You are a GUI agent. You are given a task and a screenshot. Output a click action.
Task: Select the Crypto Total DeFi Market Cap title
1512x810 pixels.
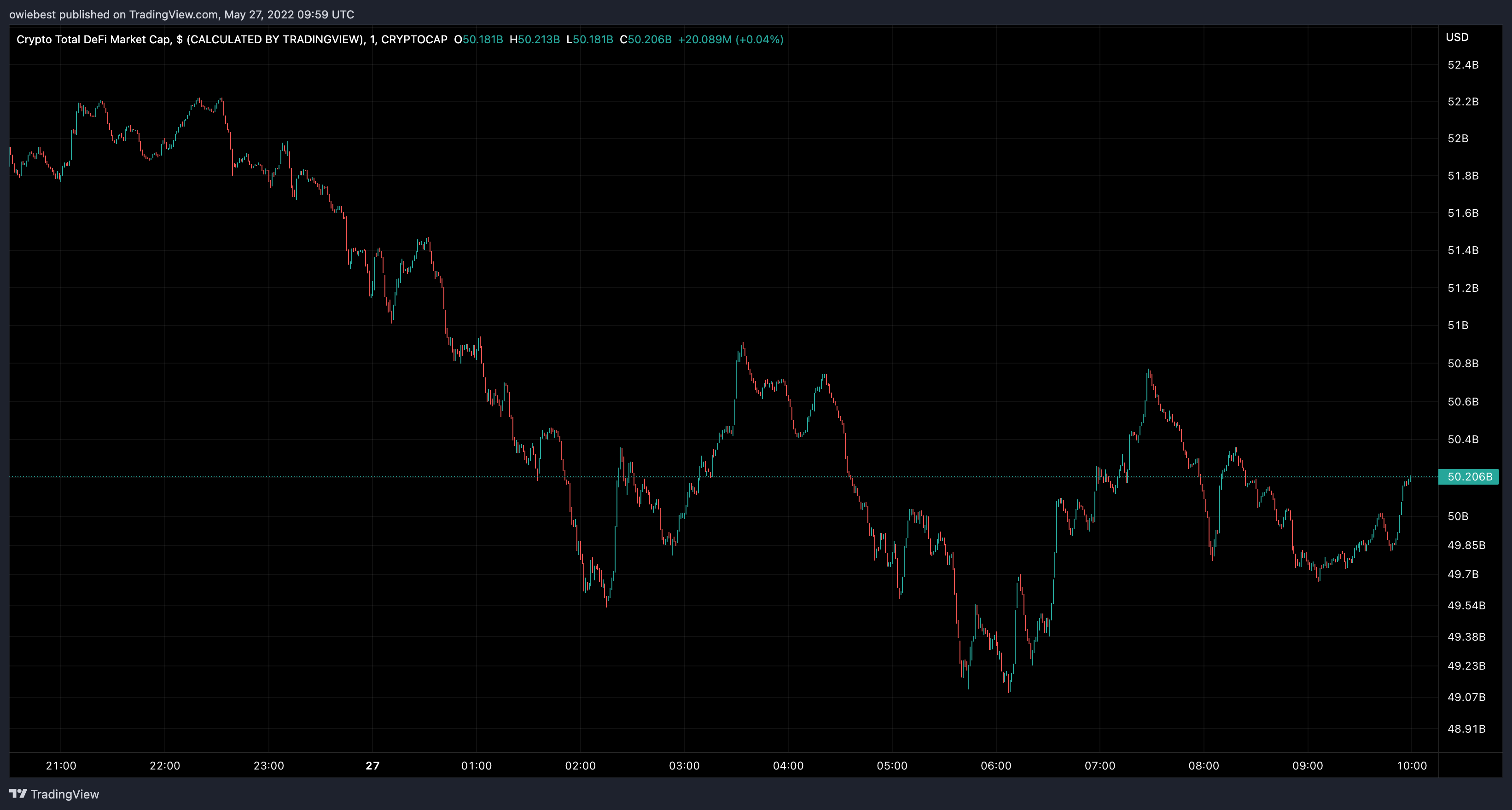pos(94,39)
